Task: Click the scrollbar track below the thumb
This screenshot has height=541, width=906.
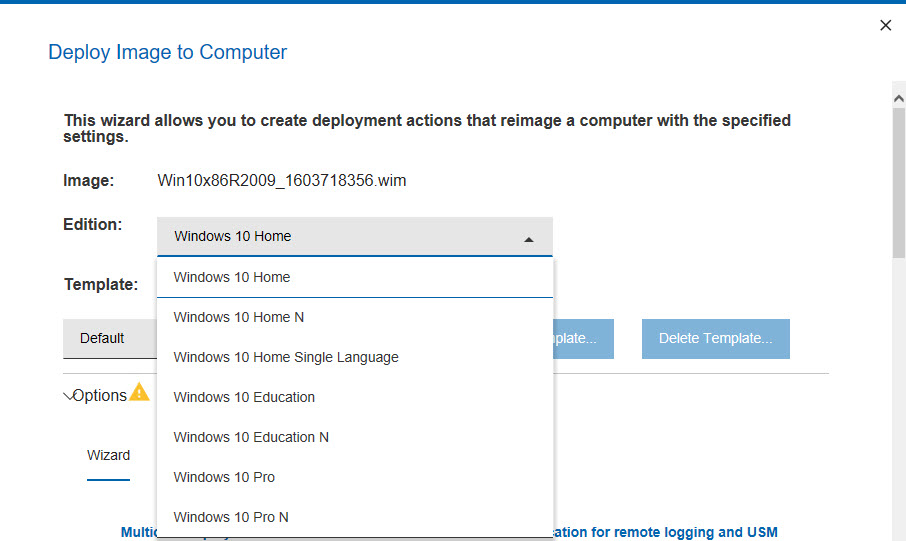Action: pos(898,400)
